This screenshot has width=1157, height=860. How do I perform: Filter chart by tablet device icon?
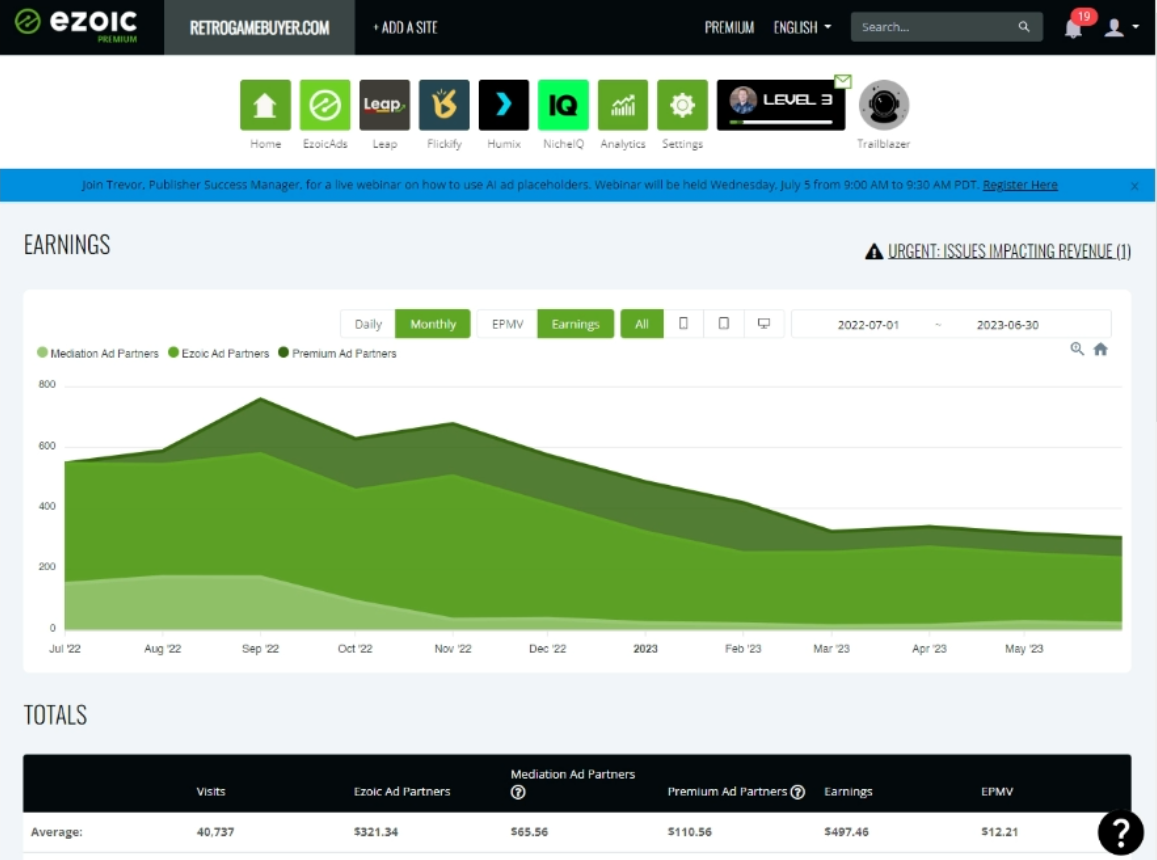(x=724, y=324)
